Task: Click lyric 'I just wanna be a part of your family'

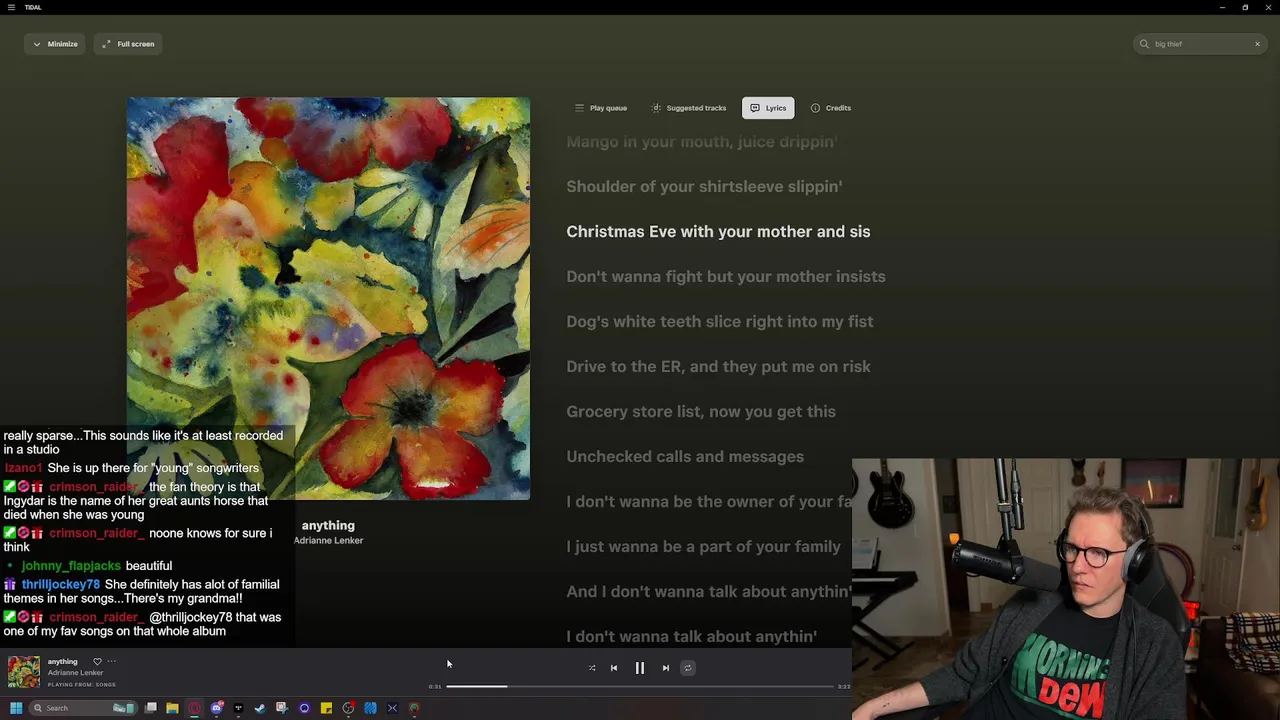Action: pyautogui.click(x=703, y=546)
